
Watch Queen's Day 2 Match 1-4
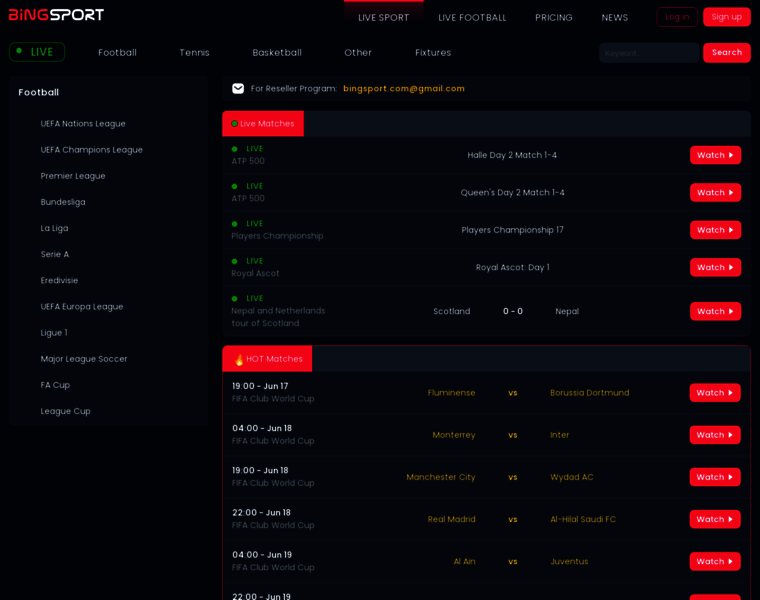[715, 192]
